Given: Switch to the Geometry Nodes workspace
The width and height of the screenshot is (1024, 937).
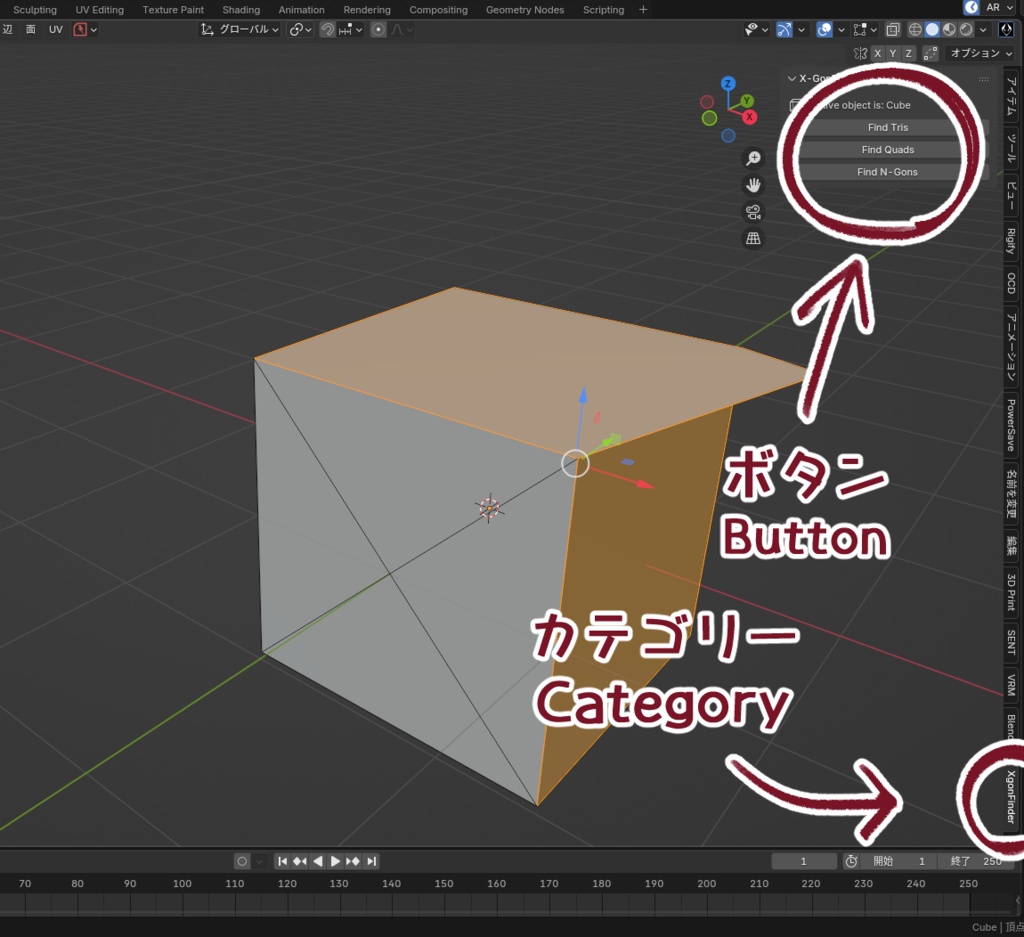Looking at the screenshot, I should coord(524,10).
